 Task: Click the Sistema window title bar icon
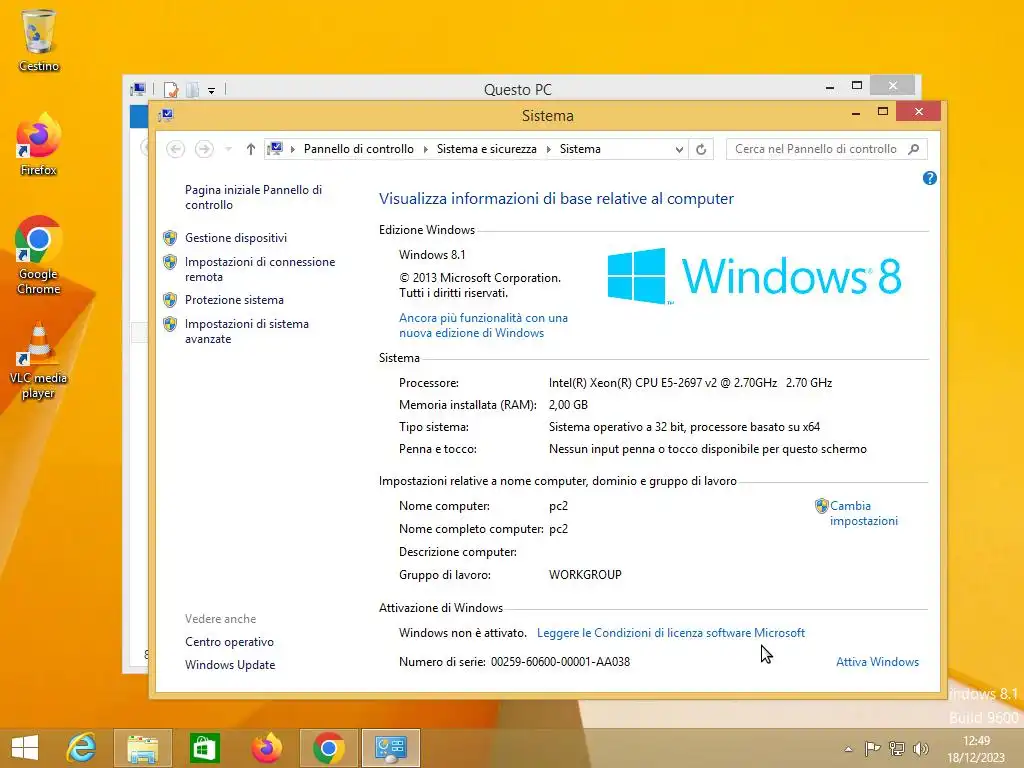tap(166, 116)
